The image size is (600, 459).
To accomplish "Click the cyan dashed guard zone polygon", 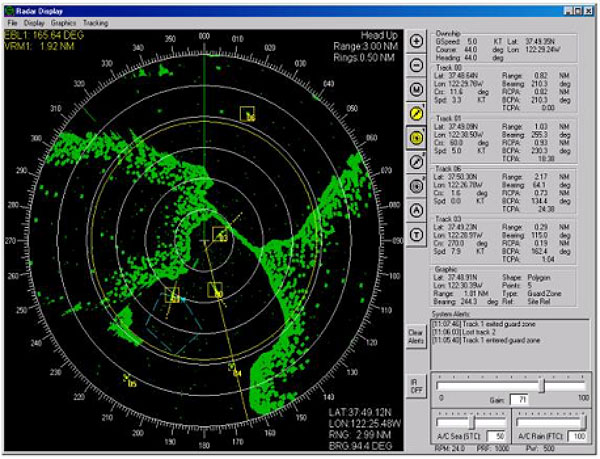I will click(x=174, y=326).
